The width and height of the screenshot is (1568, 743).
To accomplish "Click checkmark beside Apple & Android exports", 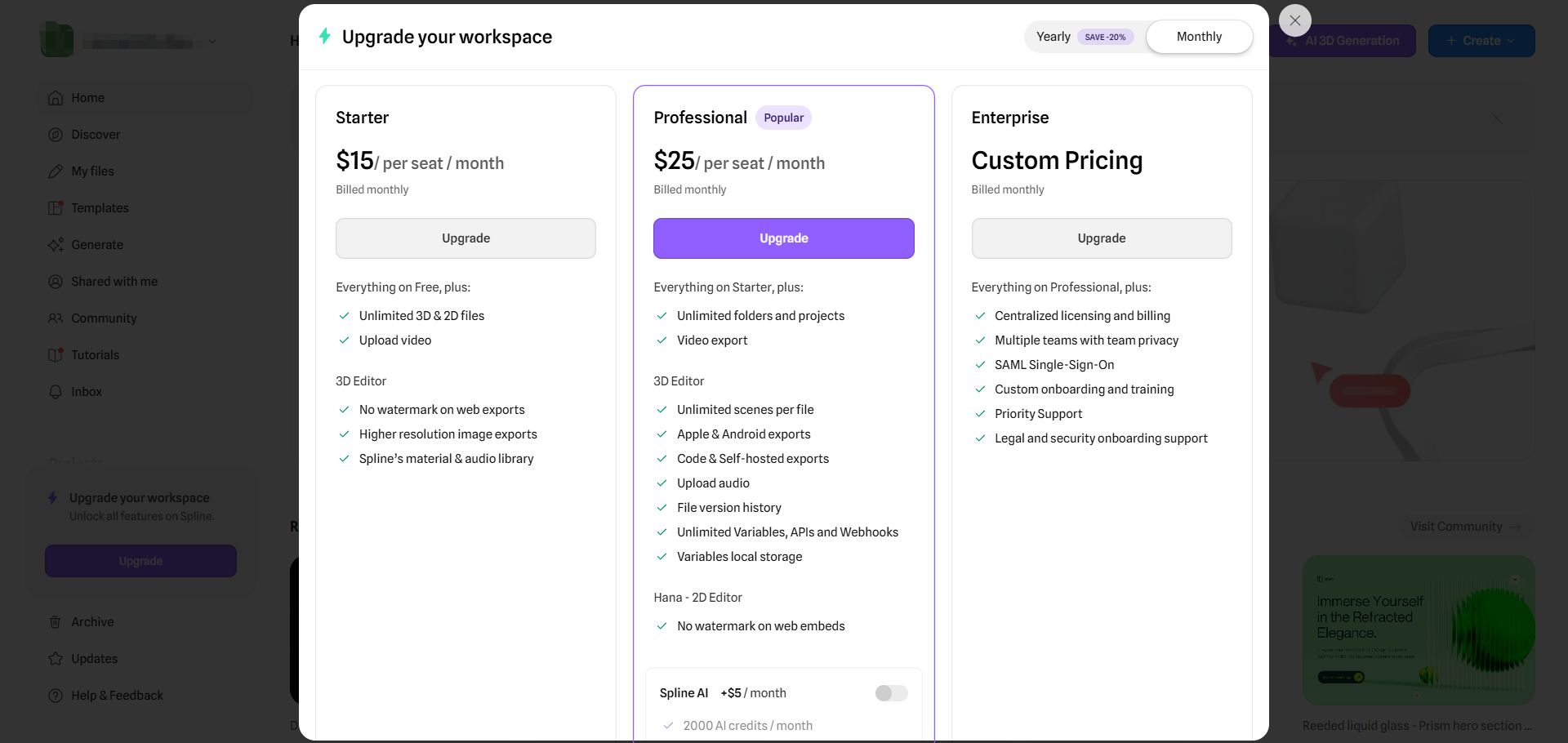I will [x=661, y=434].
